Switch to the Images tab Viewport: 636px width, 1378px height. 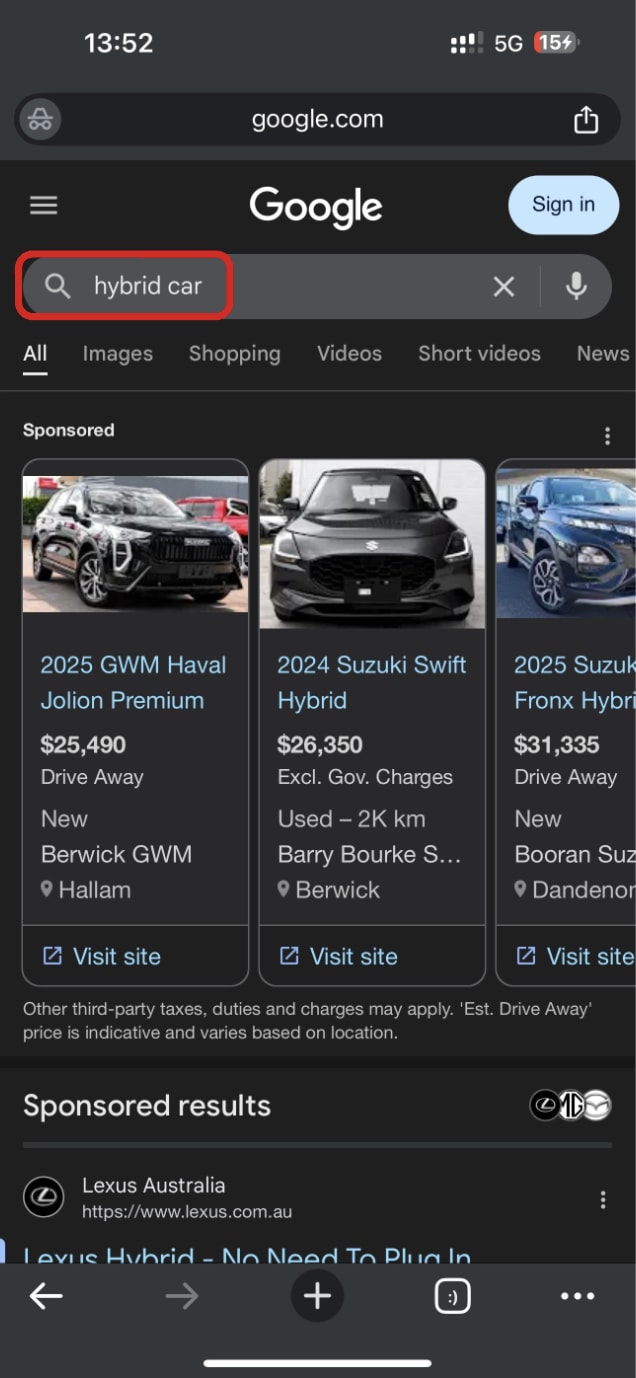coord(118,353)
